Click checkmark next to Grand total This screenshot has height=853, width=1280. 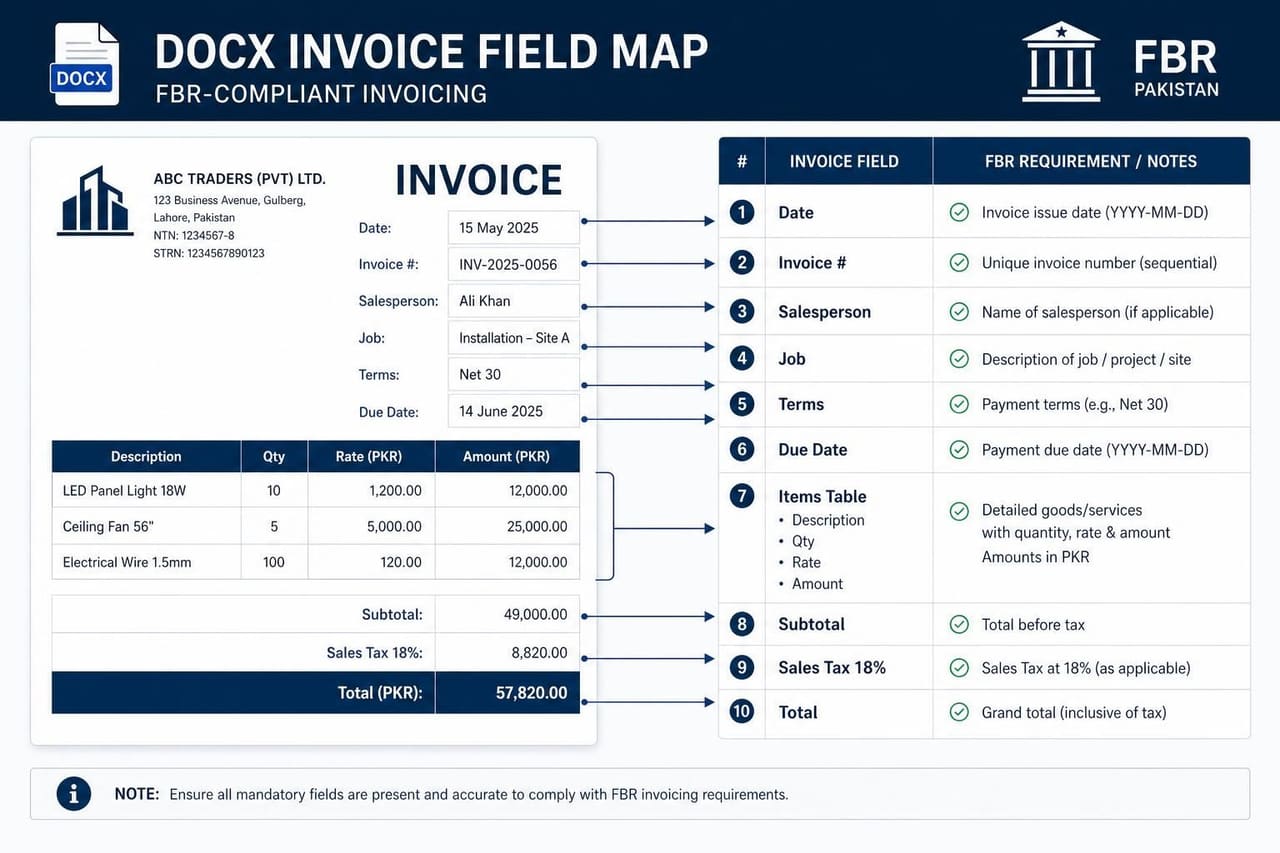(x=959, y=712)
